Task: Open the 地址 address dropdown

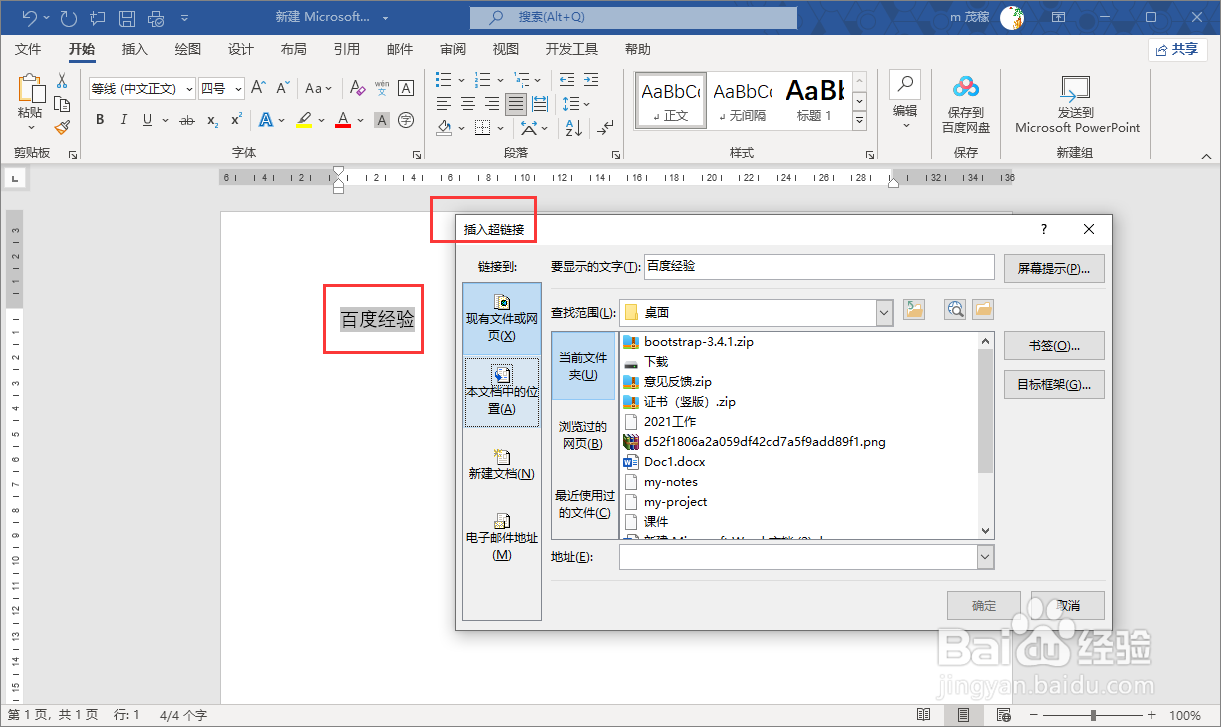Action: pyautogui.click(x=986, y=556)
